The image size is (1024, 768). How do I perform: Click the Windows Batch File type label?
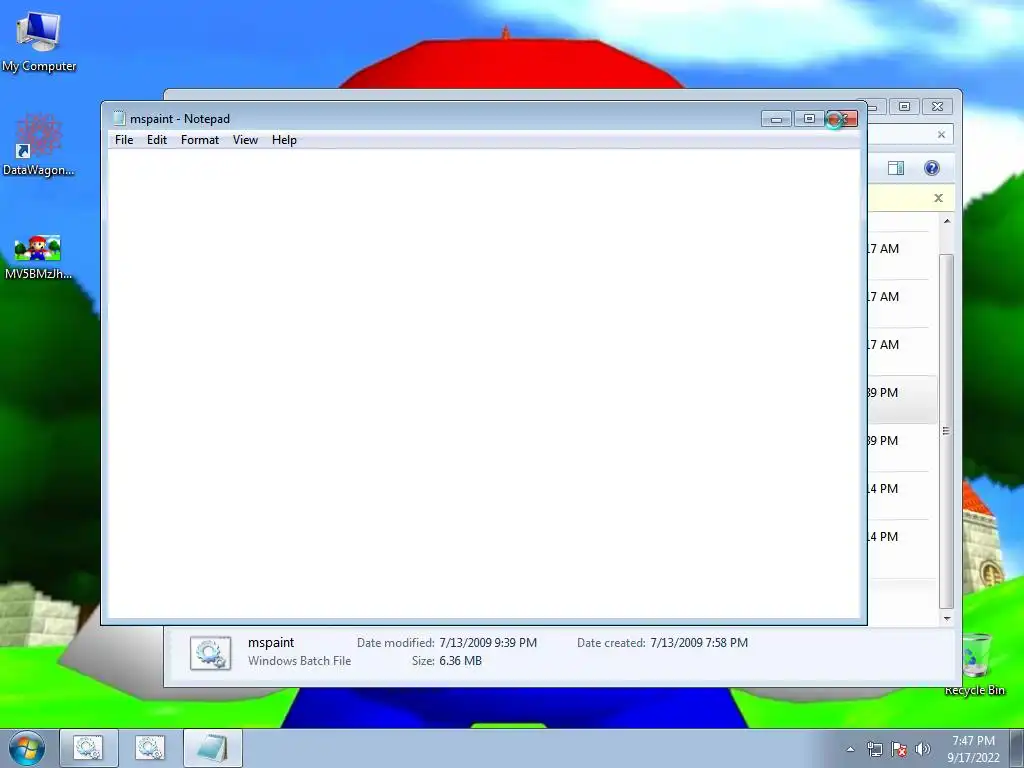299,661
